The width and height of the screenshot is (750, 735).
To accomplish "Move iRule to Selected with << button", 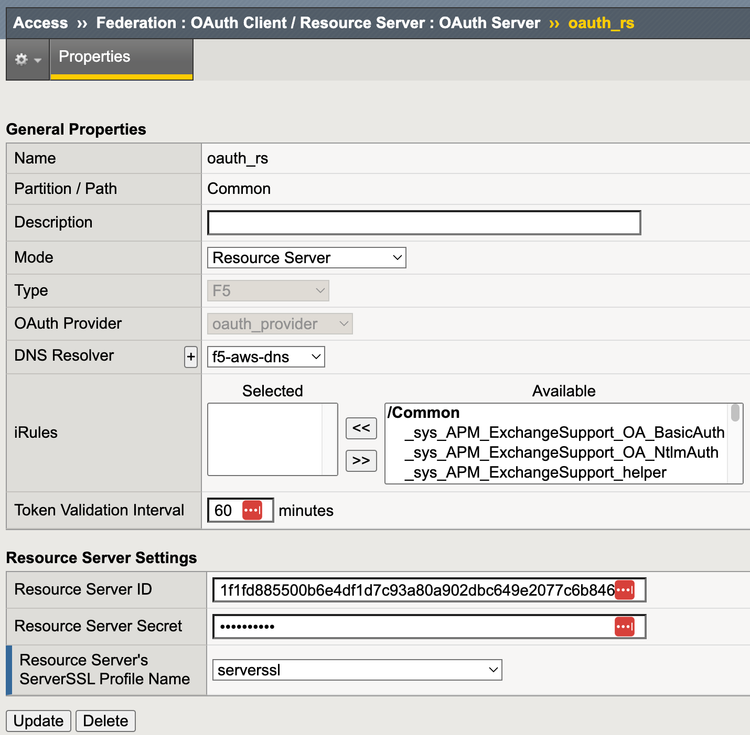I will point(360,428).
